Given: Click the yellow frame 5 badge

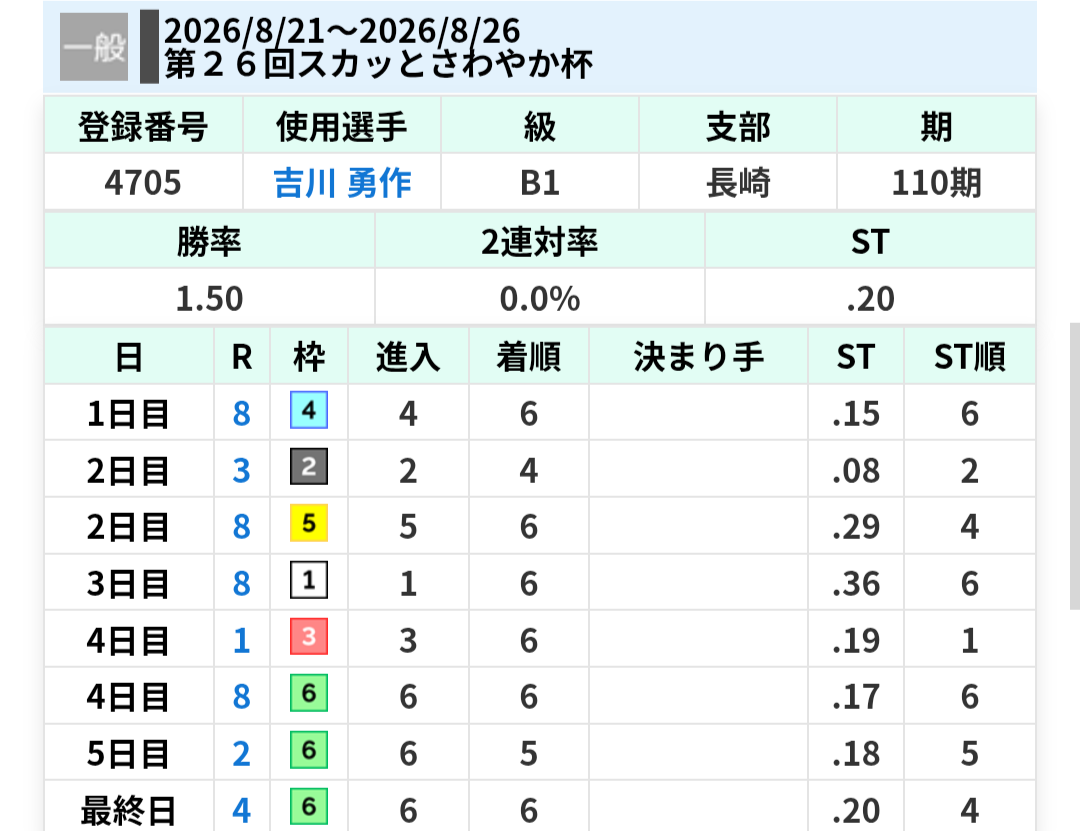Looking at the screenshot, I should pos(309,523).
